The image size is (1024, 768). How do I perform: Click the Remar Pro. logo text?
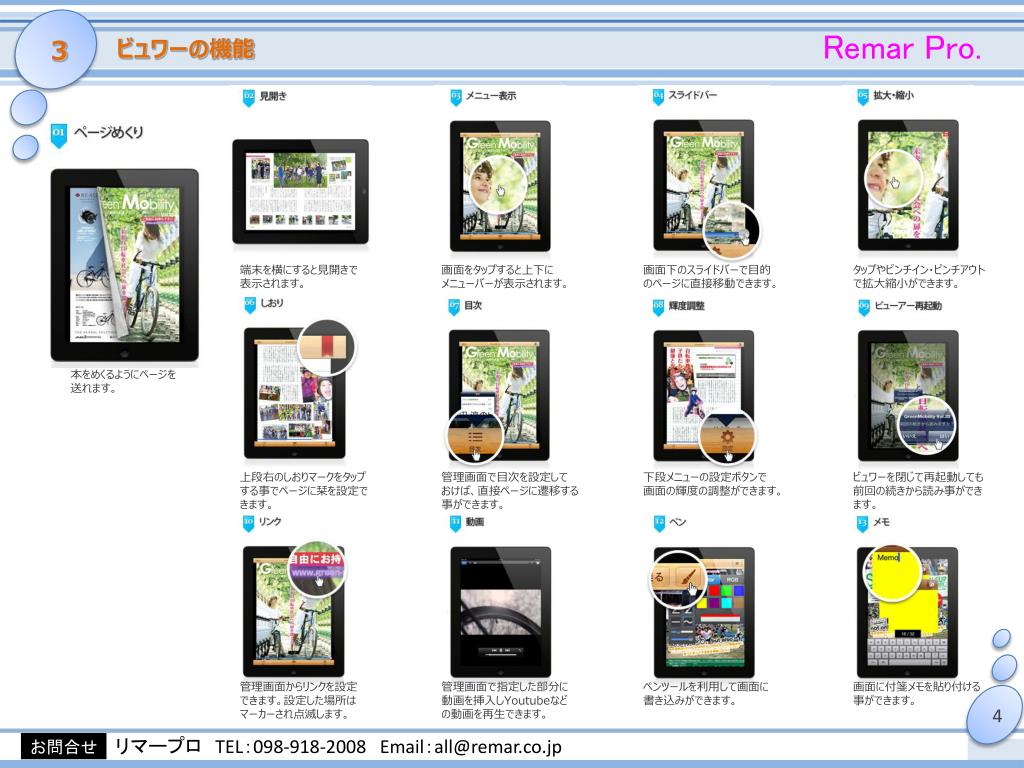(902, 48)
